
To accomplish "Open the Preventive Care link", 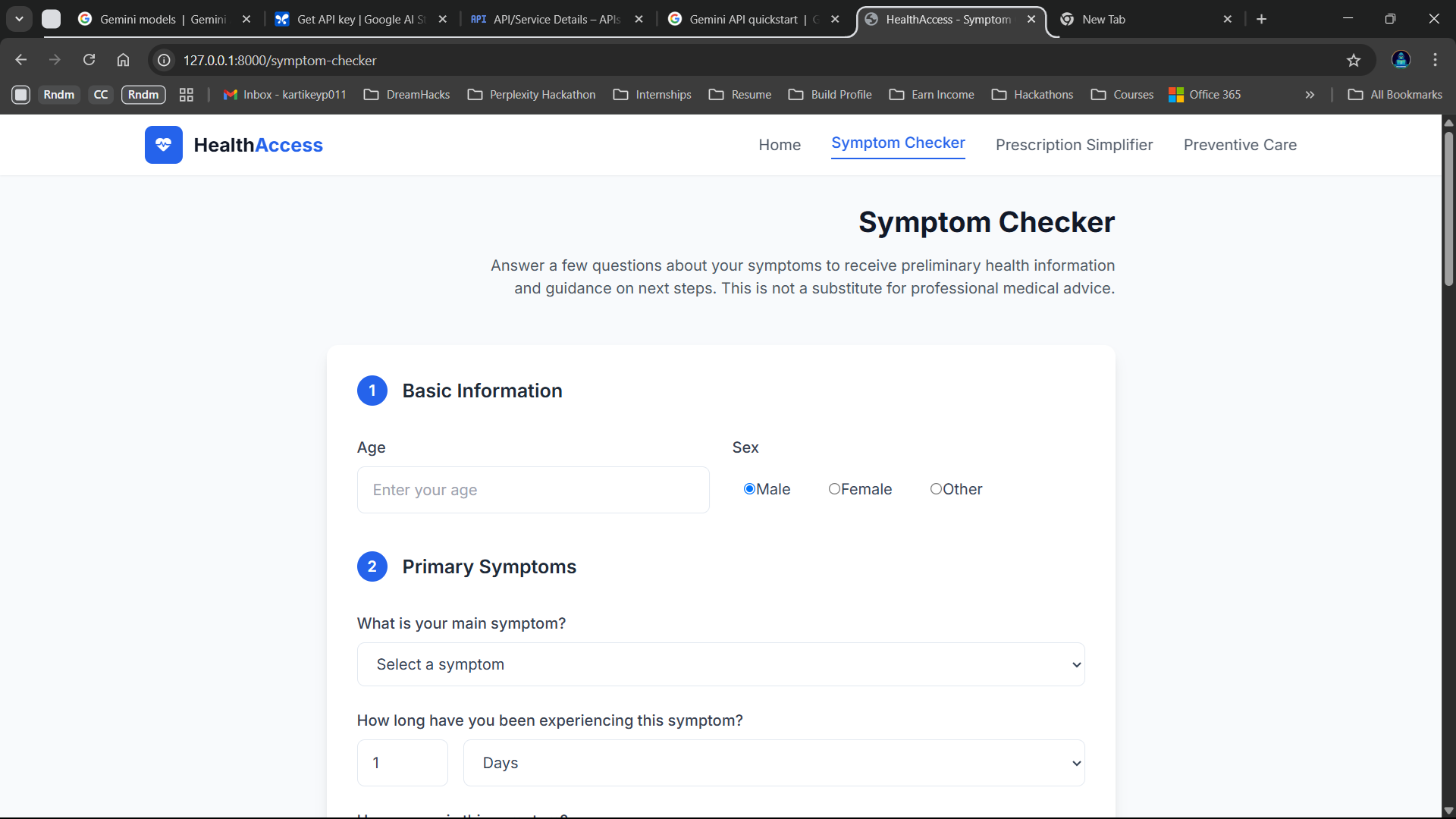I will (1240, 145).
